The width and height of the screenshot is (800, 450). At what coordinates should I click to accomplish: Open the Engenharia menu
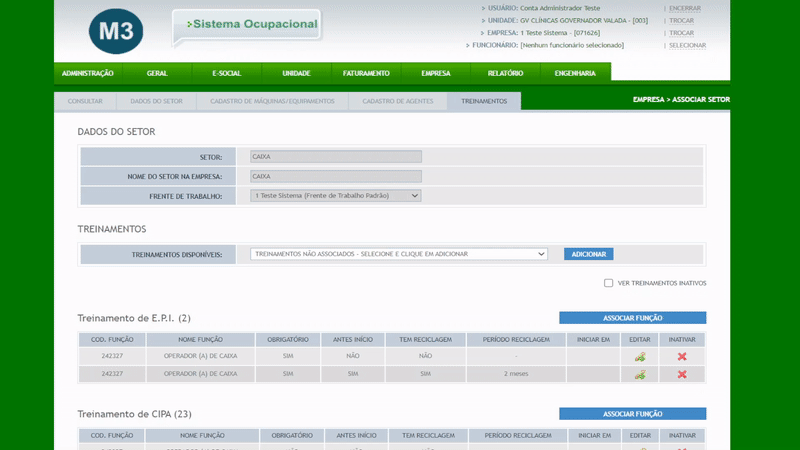tap(575, 73)
